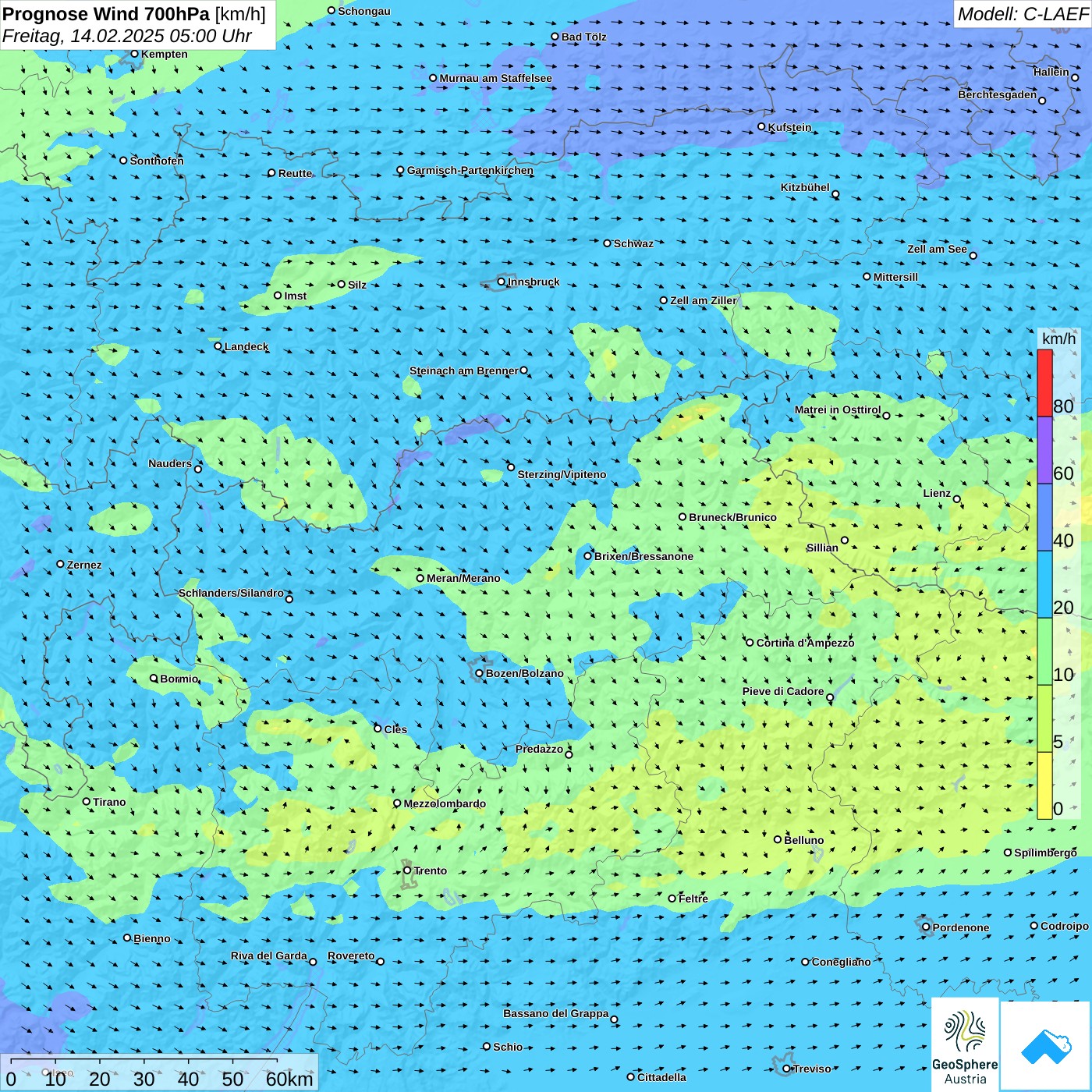Click the Brixen/Bressanone marker
1092x1092 pixels.
pos(588,556)
